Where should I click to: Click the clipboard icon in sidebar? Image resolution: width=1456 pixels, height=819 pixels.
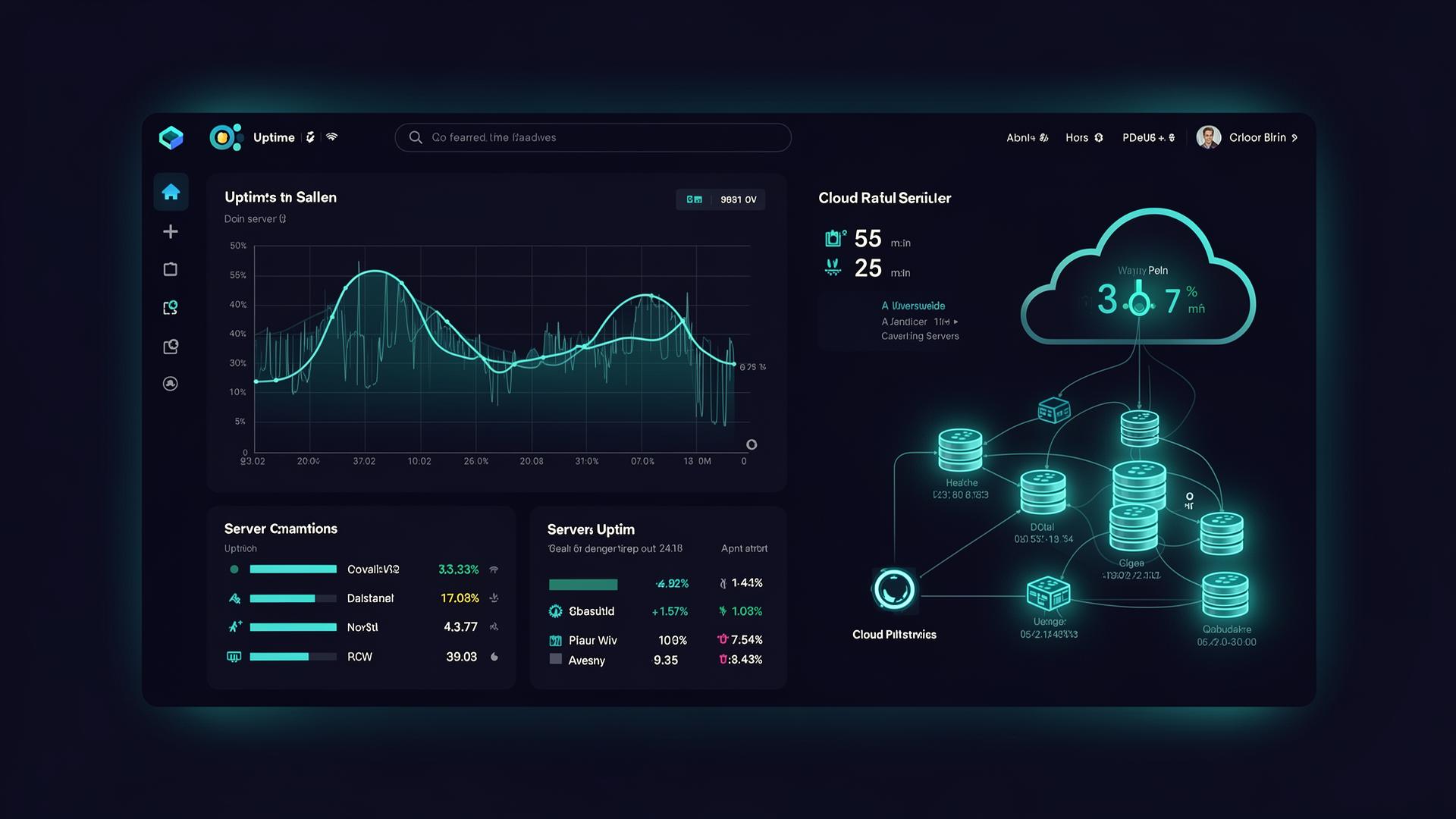pos(171,269)
